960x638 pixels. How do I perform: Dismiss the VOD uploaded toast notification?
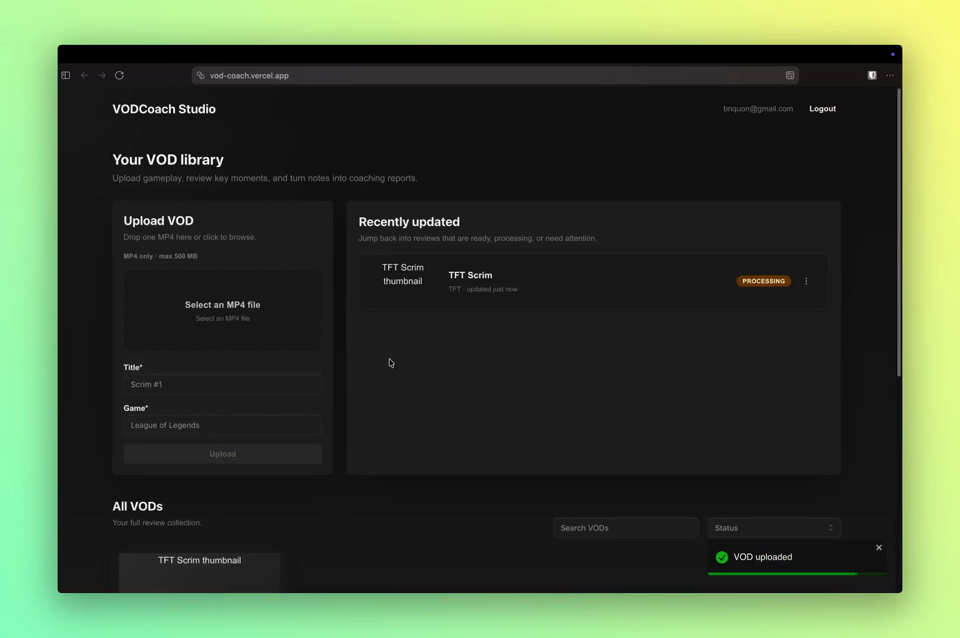[879, 547]
